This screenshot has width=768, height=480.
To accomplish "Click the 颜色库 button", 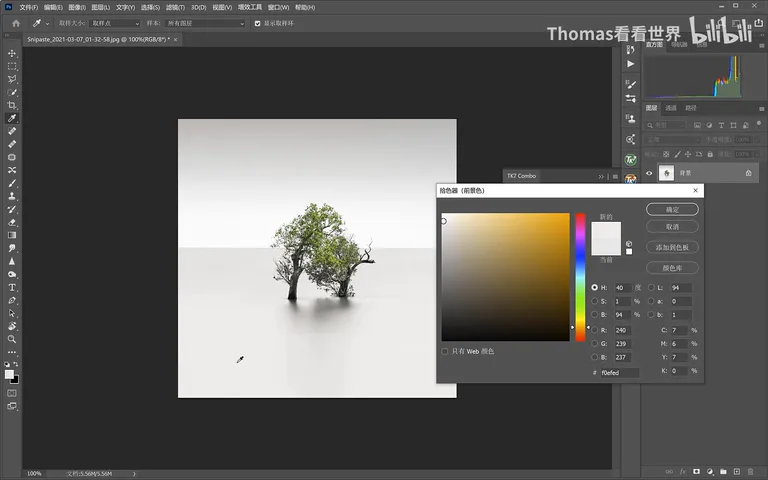I will coord(672,268).
